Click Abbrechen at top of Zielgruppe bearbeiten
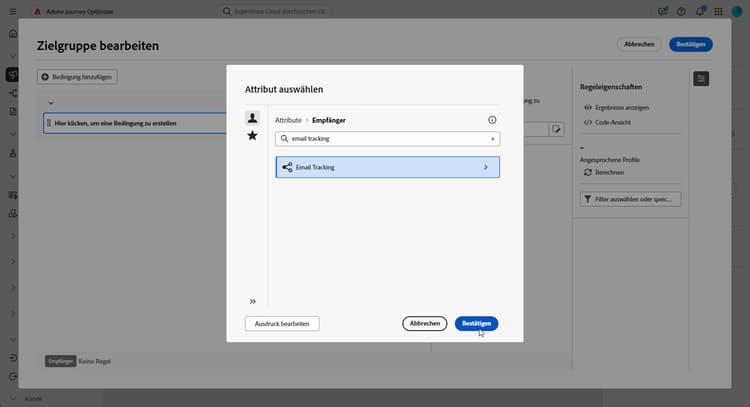The image size is (750, 407). coord(639,44)
